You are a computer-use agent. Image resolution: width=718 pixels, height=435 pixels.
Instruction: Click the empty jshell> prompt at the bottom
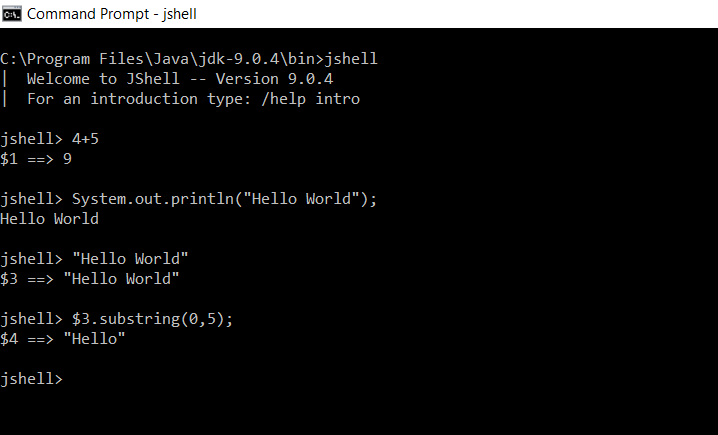[32, 379]
